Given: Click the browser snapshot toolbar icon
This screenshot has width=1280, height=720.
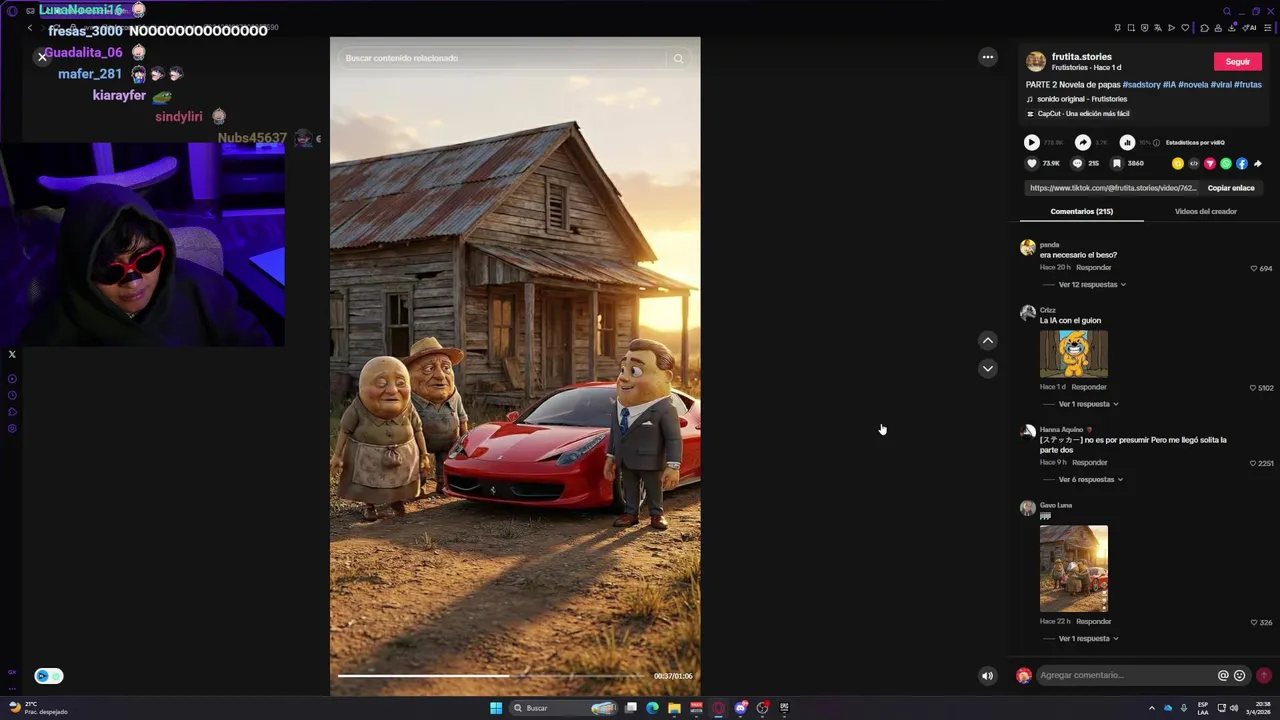Looking at the screenshot, I should pyautogui.click(x=1131, y=28).
